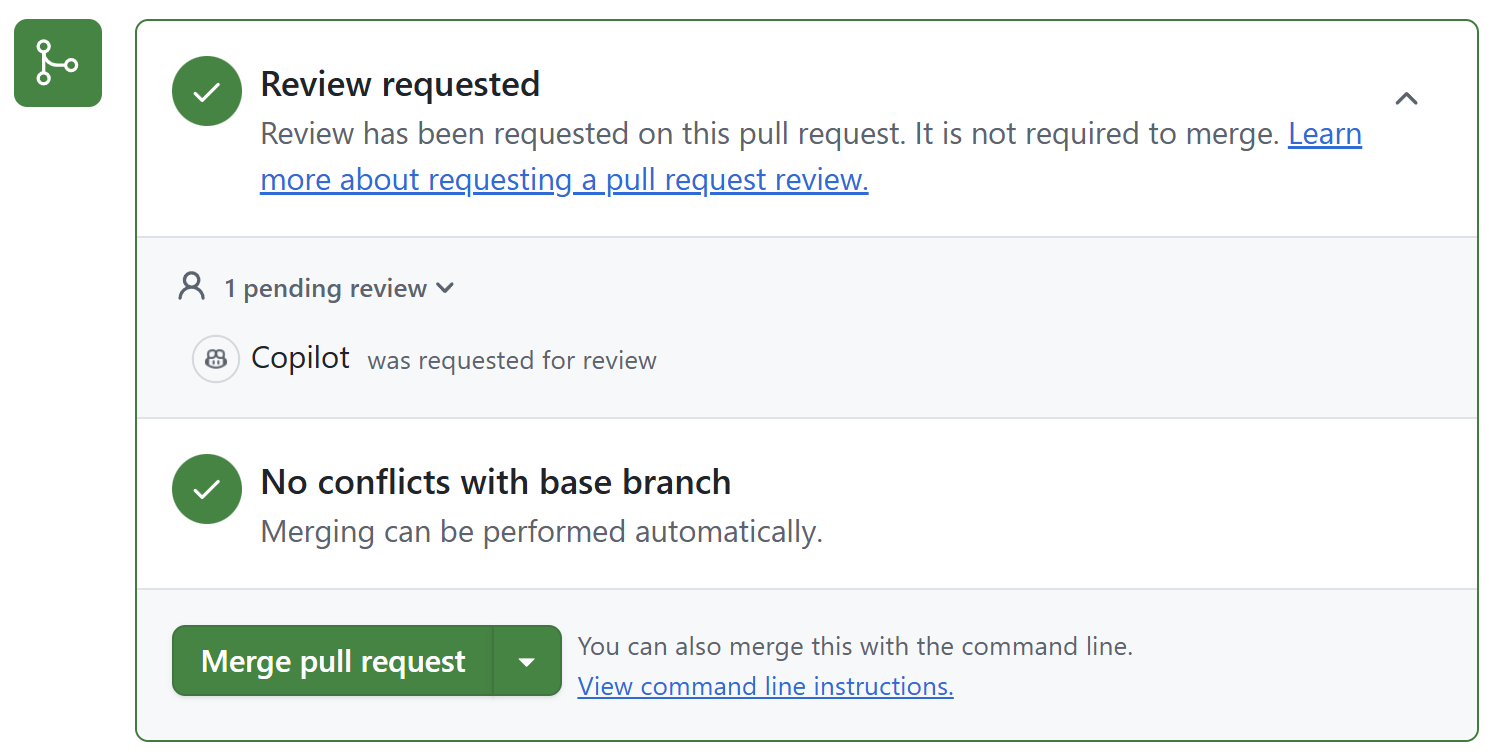Open the Learn more about requesting review link
1494x756 pixels.
[1324, 134]
